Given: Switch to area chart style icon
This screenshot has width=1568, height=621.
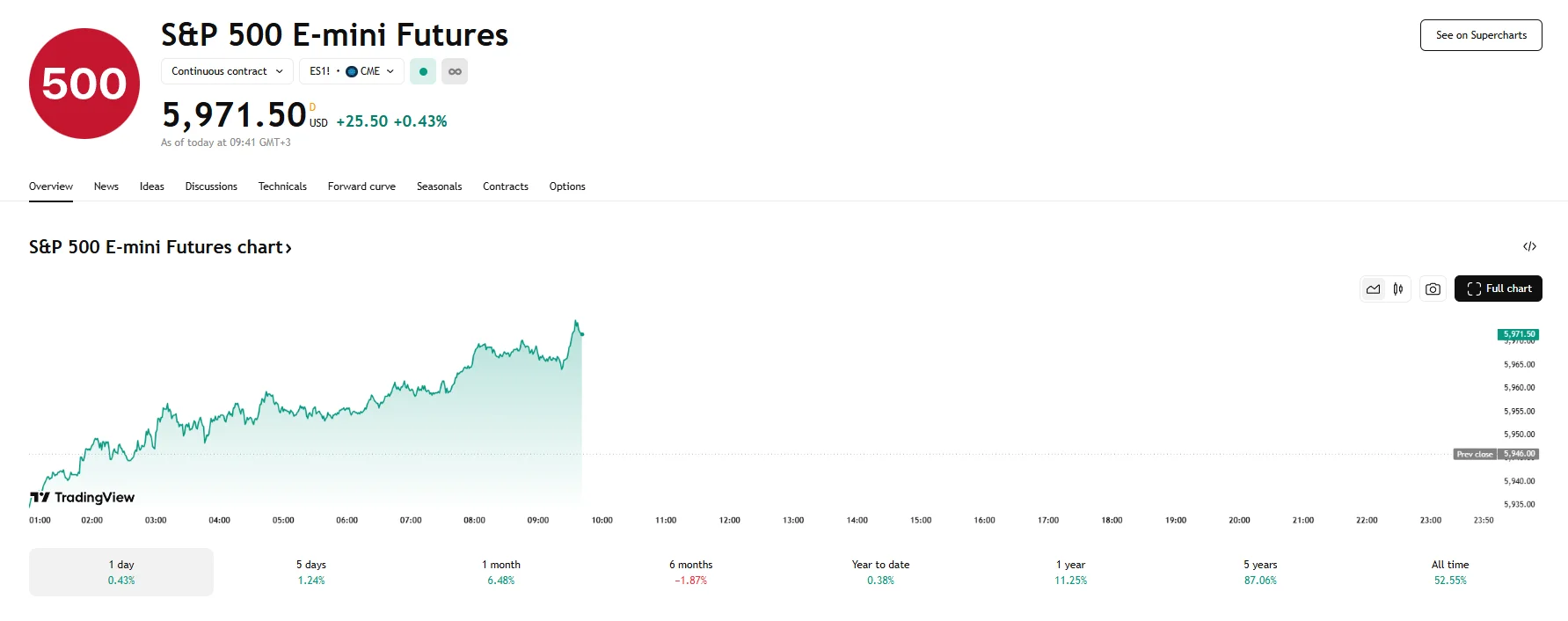Looking at the screenshot, I should click(x=1373, y=289).
